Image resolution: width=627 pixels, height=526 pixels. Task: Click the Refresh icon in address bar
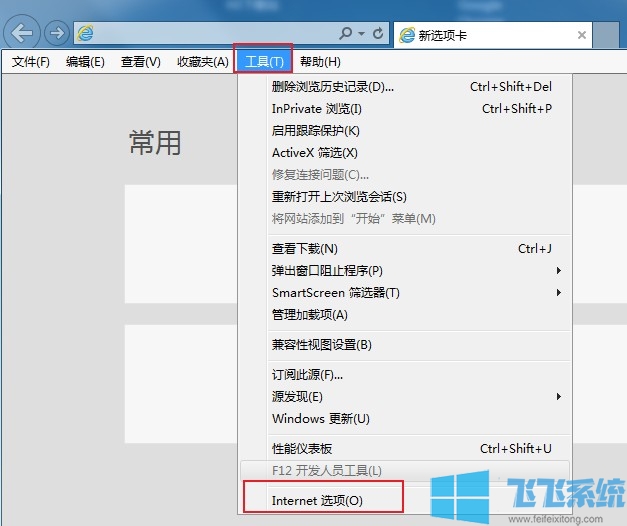click(x=378, y=33)
